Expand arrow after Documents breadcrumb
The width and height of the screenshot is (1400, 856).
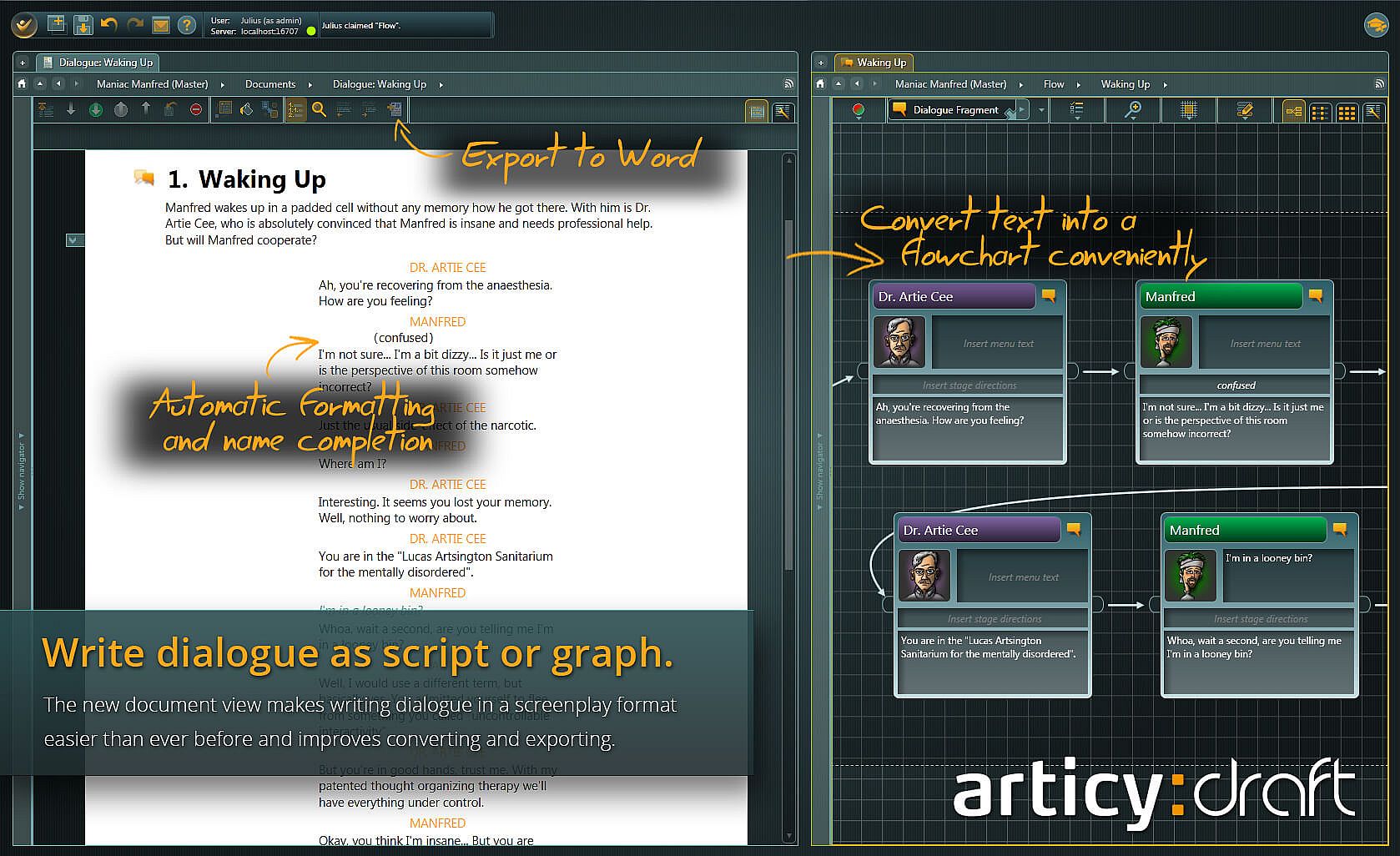(x=310, y=84)
